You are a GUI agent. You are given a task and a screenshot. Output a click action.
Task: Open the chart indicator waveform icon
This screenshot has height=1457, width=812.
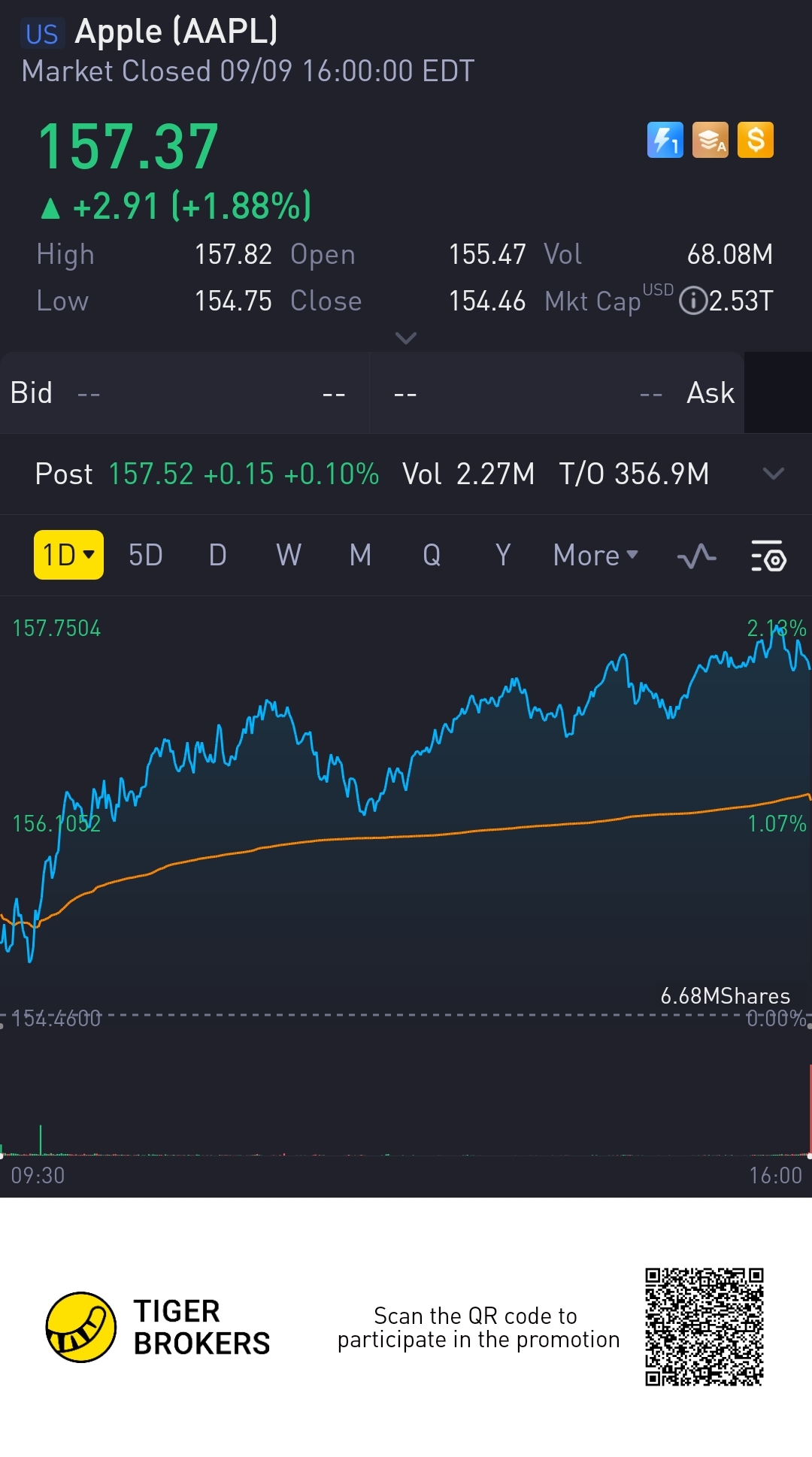(696, 556)
